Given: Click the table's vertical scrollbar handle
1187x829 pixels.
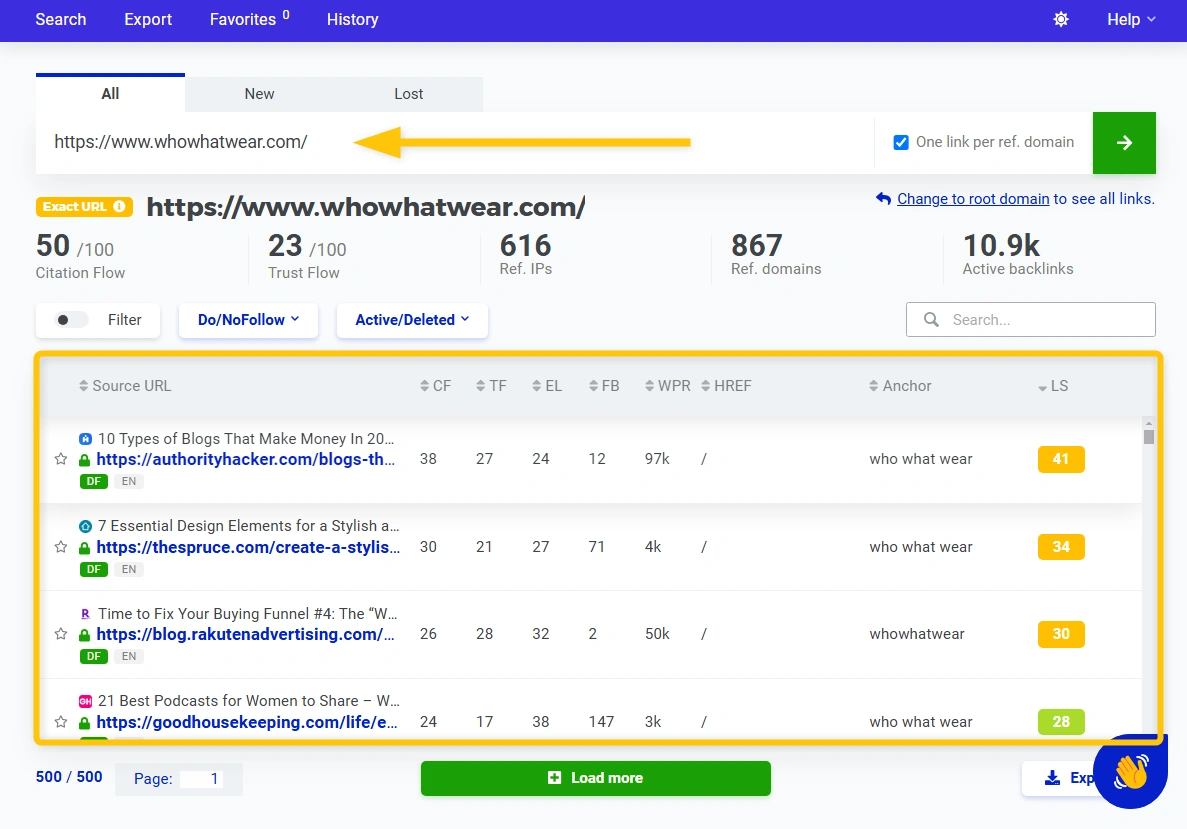Looking at the screenshot, I should (1148, 437).
